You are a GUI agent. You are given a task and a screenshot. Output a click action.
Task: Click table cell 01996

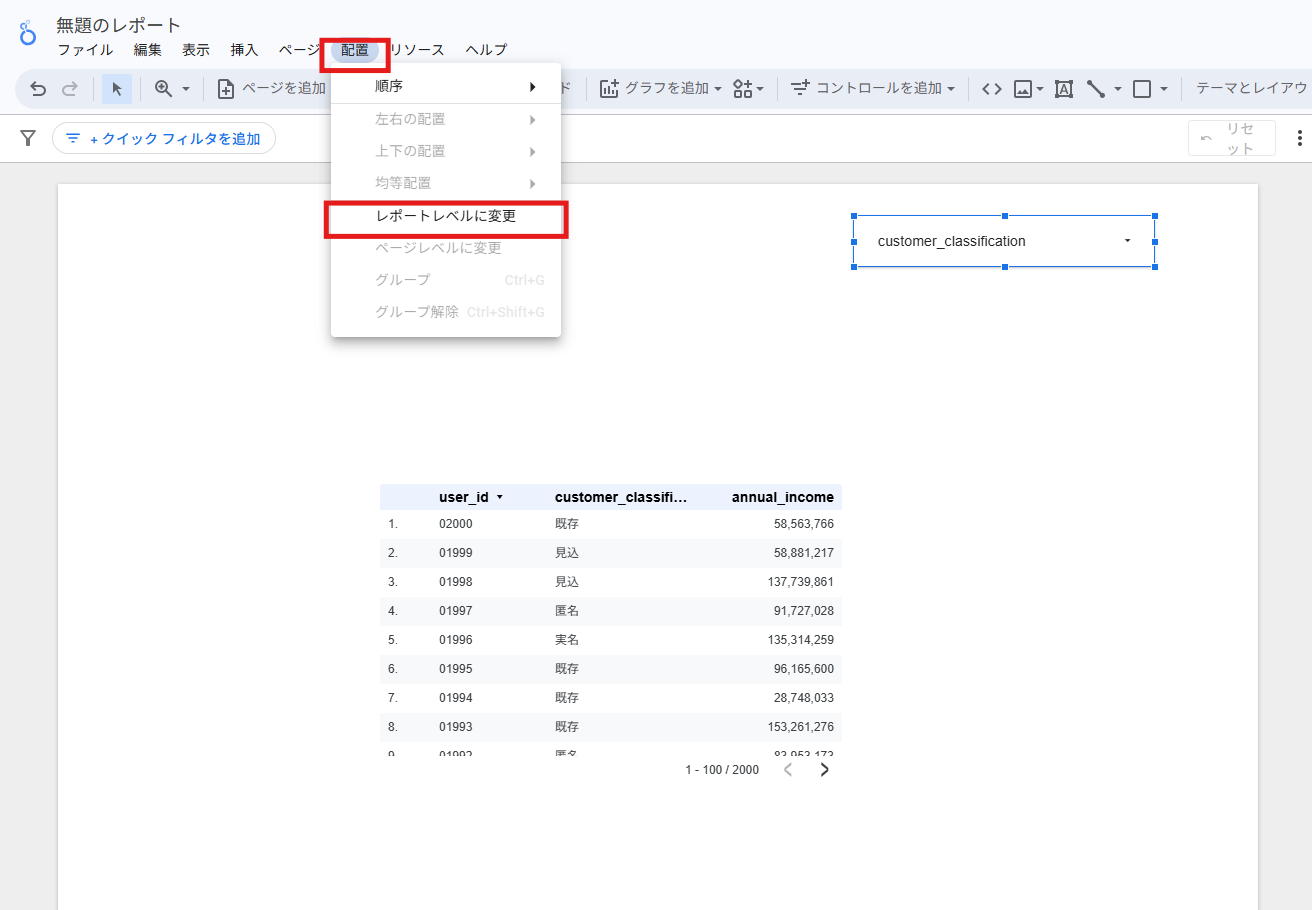tap(455, 640)
